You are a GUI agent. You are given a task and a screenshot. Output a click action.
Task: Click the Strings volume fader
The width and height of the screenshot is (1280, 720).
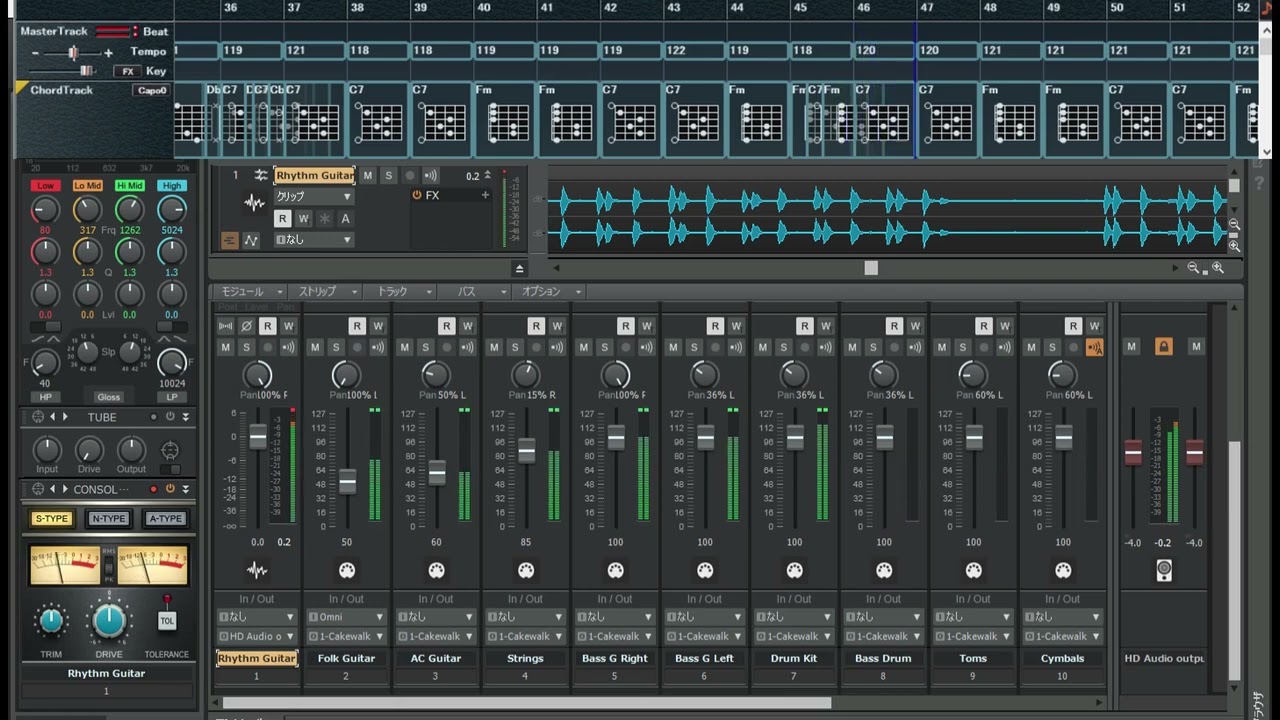[x=526, y=451]
